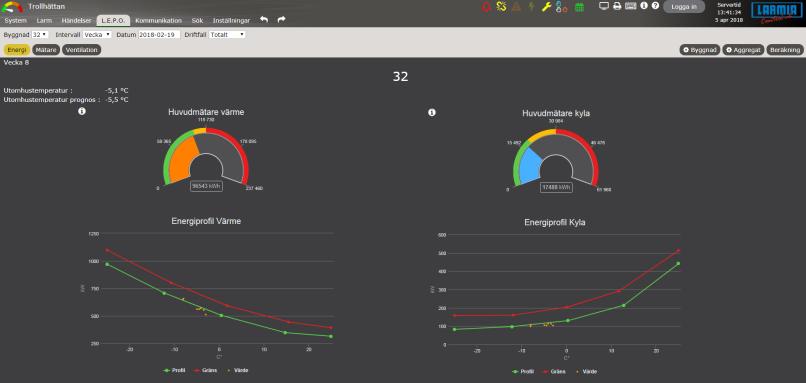The height and width of the screenshot is (383, 806).
Task: Click the Huvudmätare värme title
Action: (x=206, y=112)
